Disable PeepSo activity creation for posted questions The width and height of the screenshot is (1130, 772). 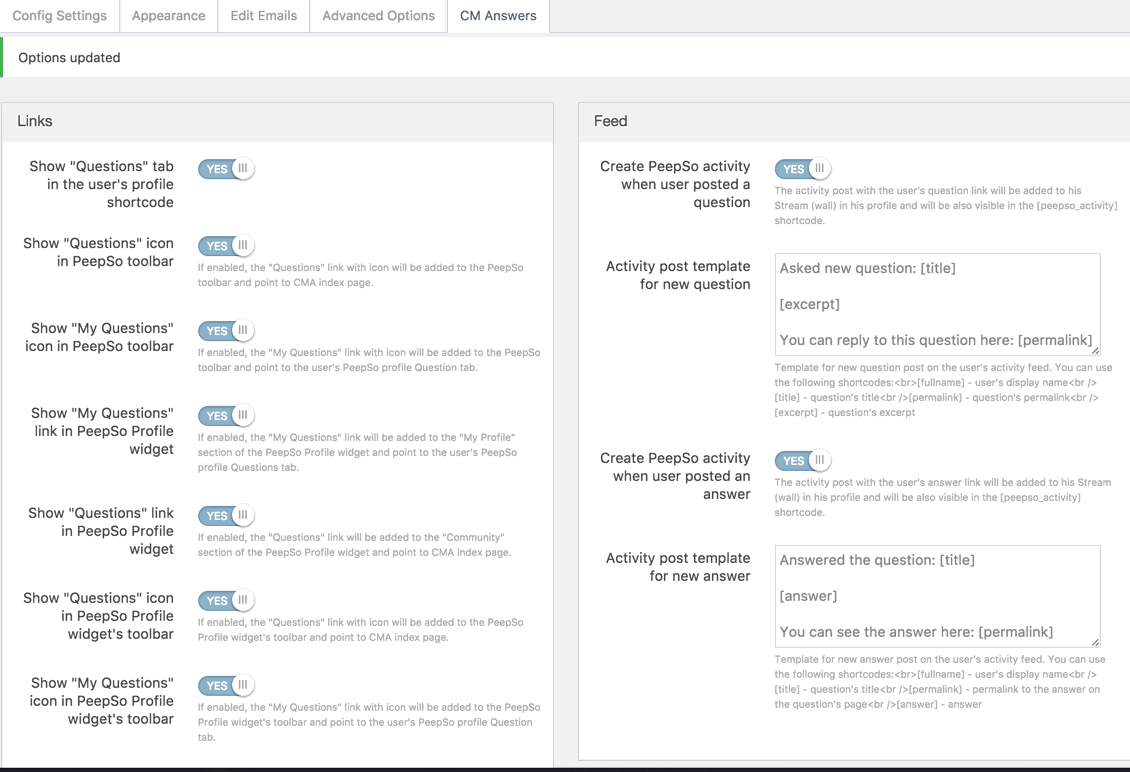[803, 169]
